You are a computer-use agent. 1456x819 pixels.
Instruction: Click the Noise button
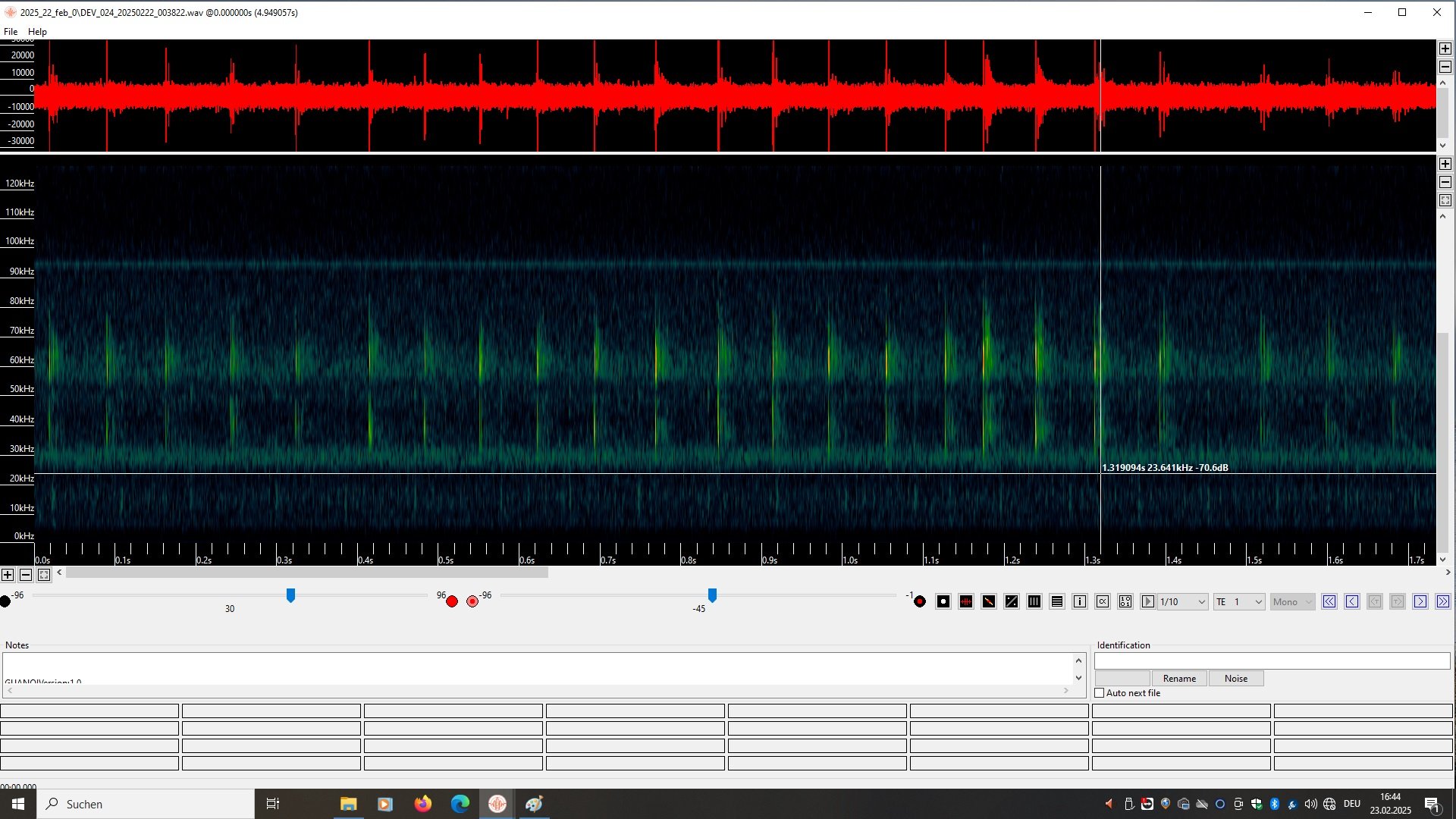1235,679
